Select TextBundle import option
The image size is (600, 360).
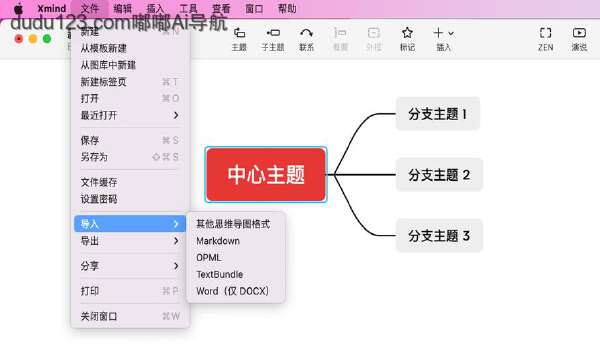pyautogui.click(x=219, y=275)
